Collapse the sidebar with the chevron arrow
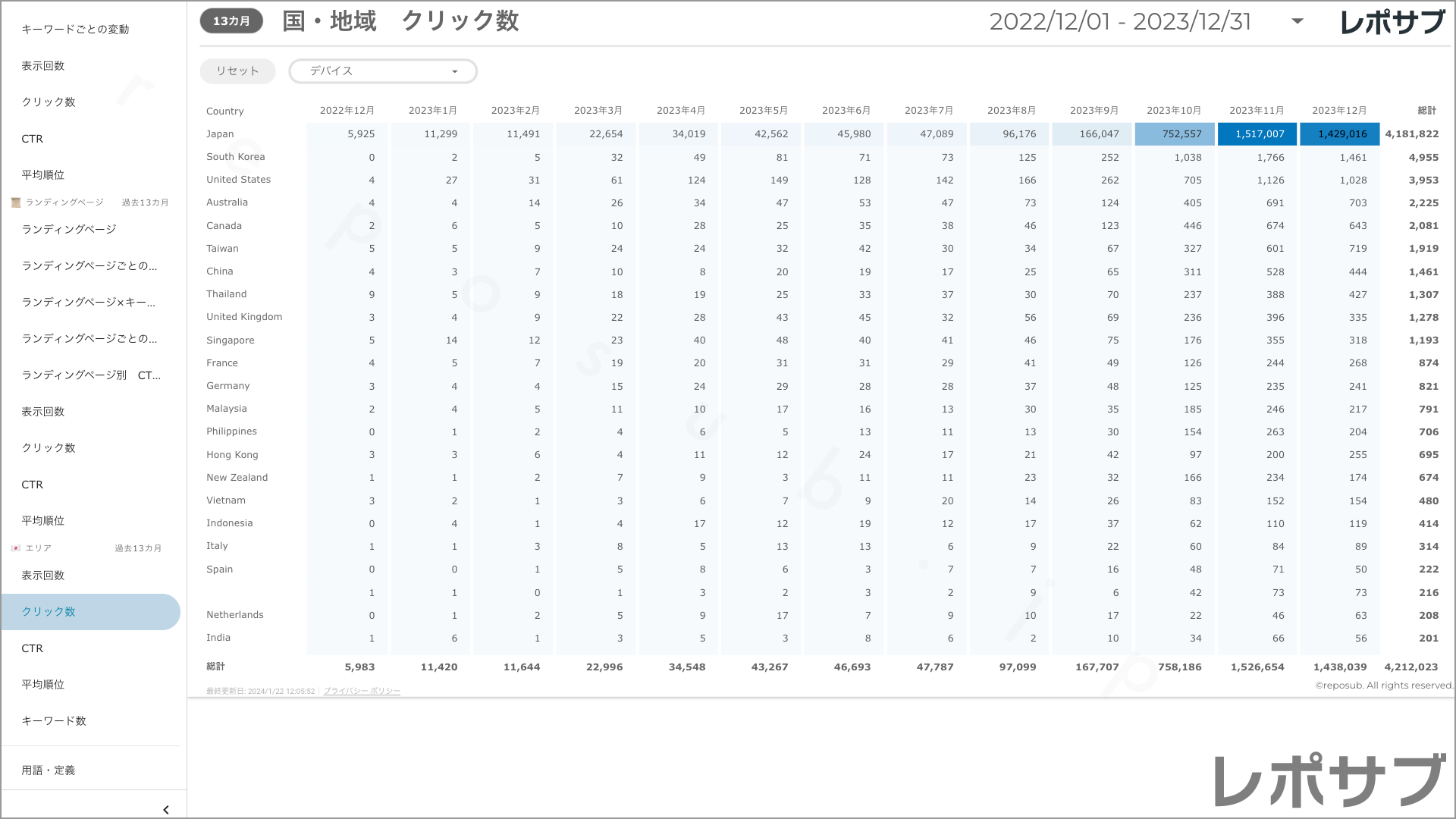Image resolution: width=1456 pixels, height=819 pixels. tap(166, 810)
